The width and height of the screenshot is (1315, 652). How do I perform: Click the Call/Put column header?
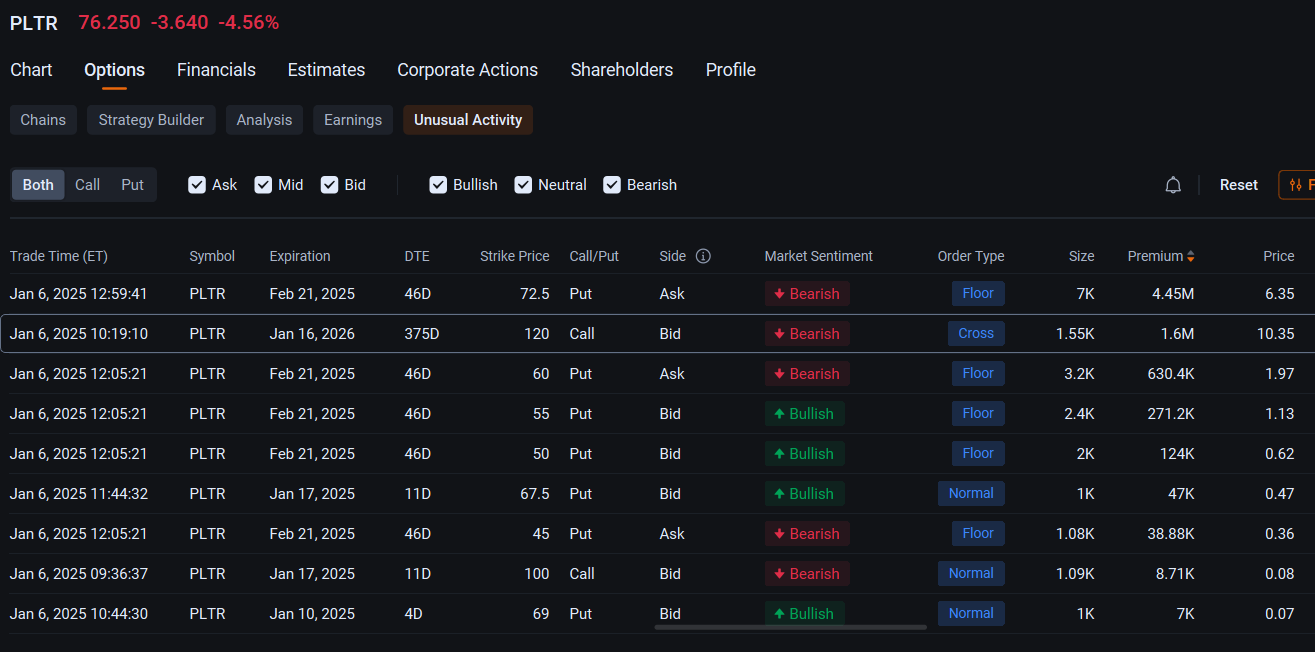tap(594, 256)
